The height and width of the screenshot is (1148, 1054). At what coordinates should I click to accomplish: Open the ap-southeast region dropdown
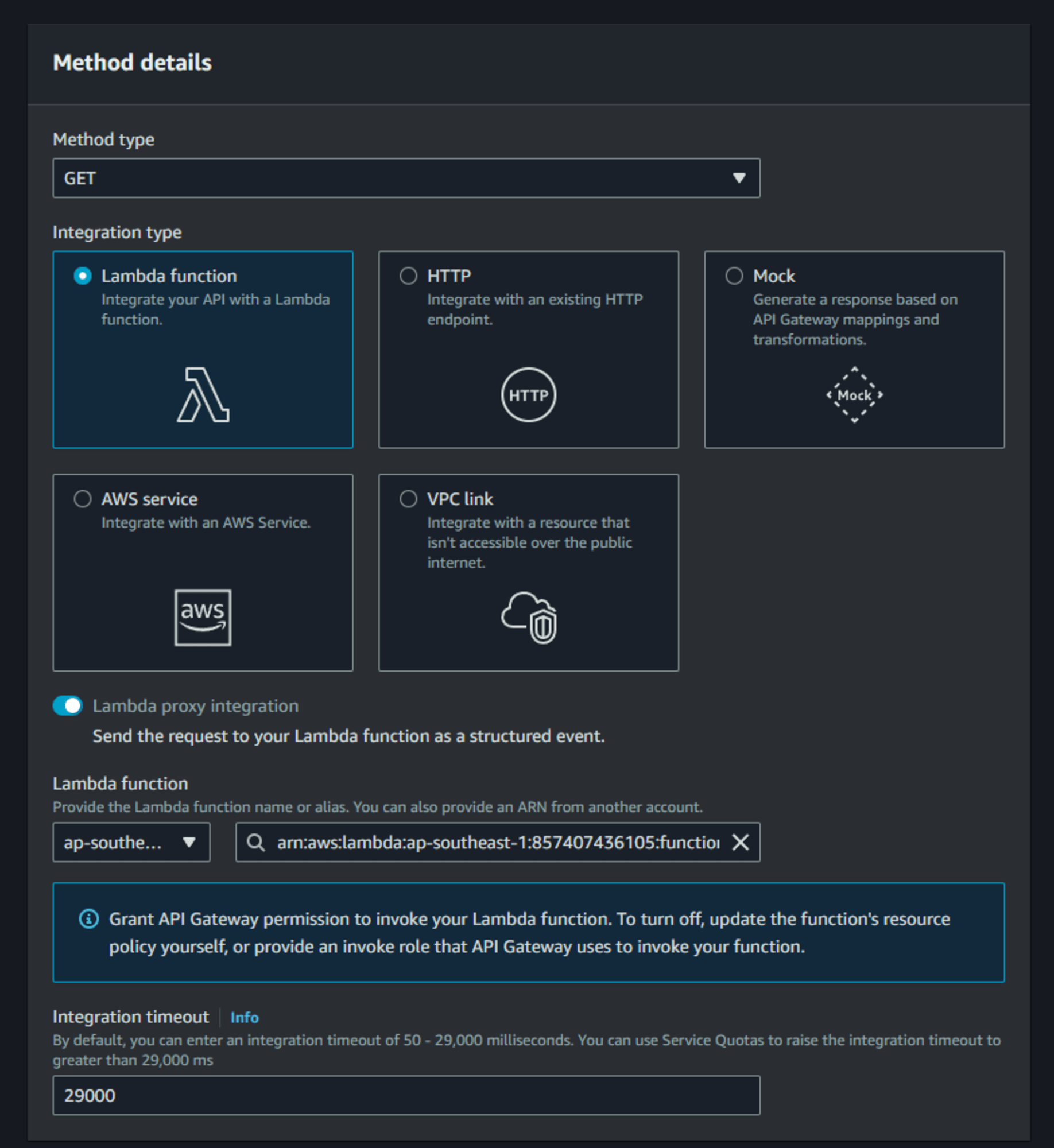point(131,843)
